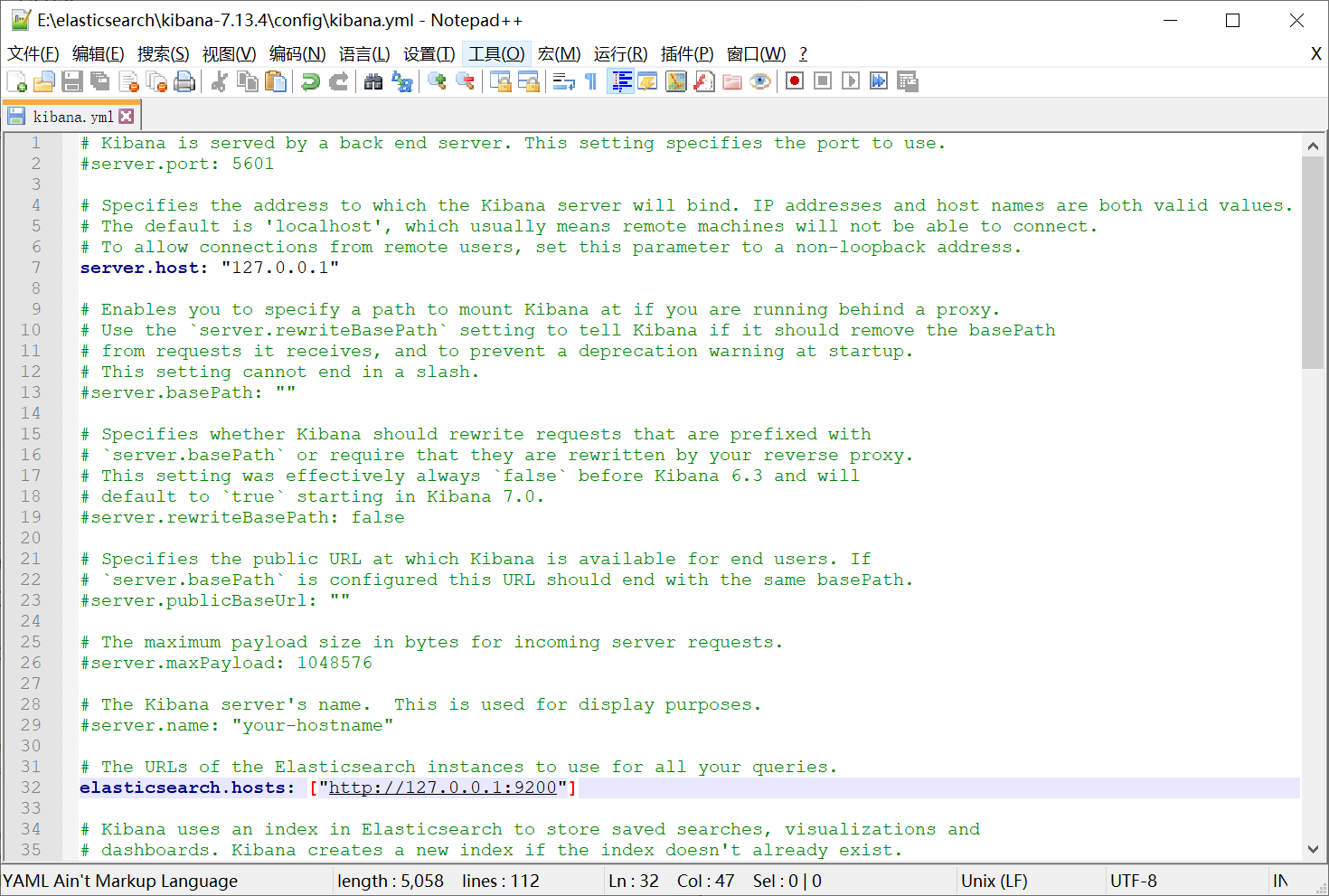This screenshot has height=896, width=1329.
Task: Open the 宏(M) menu
Action: 559,54
